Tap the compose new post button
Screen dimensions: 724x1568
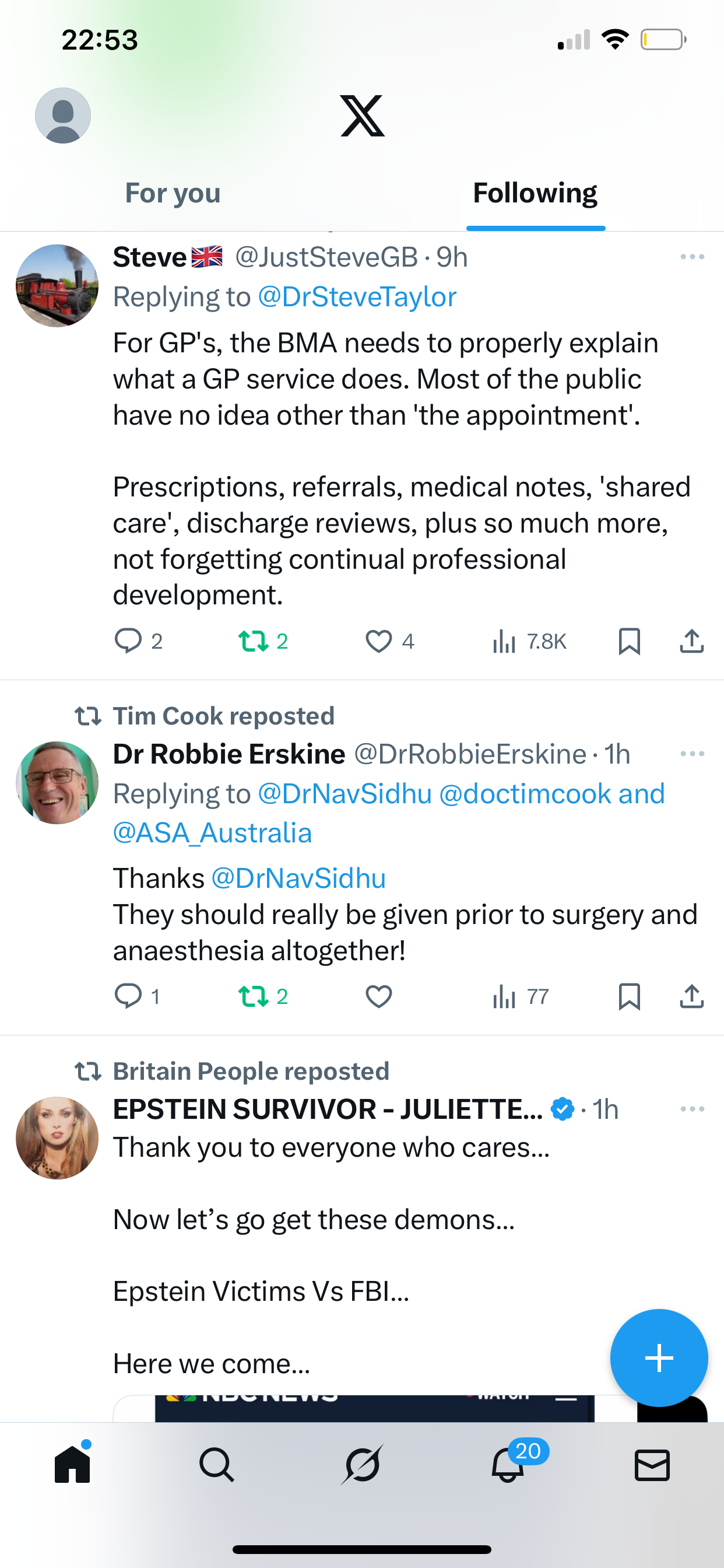[x=659, y=1358]
